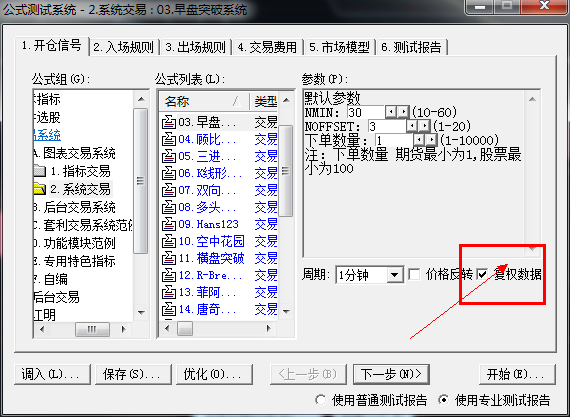Click the 下一步(N)> button
The image size is (570, 417).
tap(391, 374)
